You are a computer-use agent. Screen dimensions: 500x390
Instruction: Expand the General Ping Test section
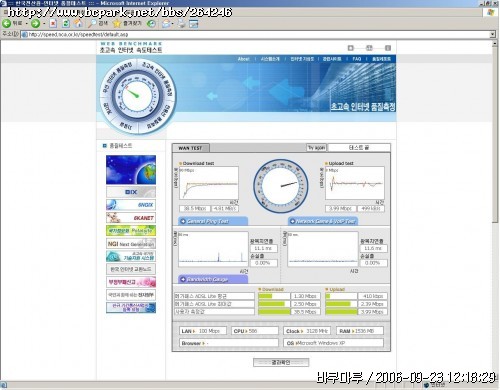point(213,221)
